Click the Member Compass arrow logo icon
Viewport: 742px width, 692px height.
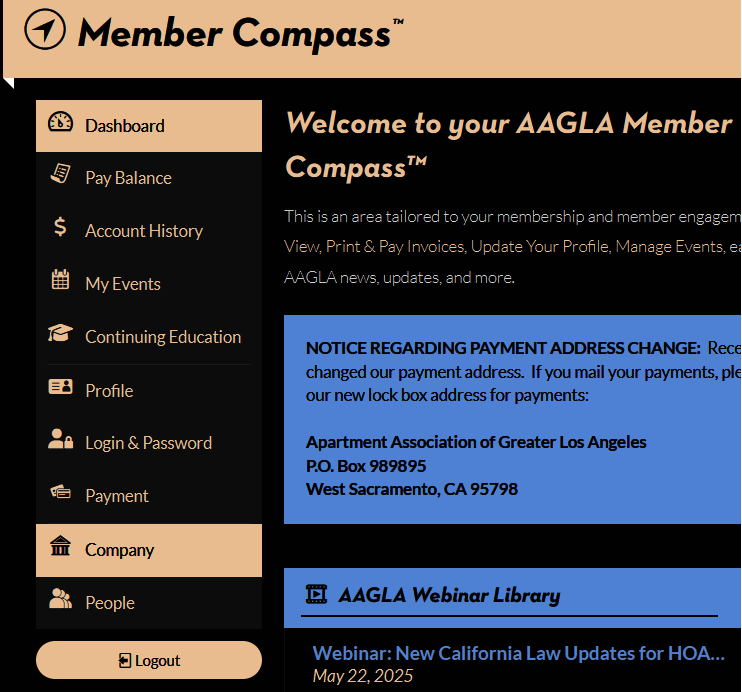[44, 31]
